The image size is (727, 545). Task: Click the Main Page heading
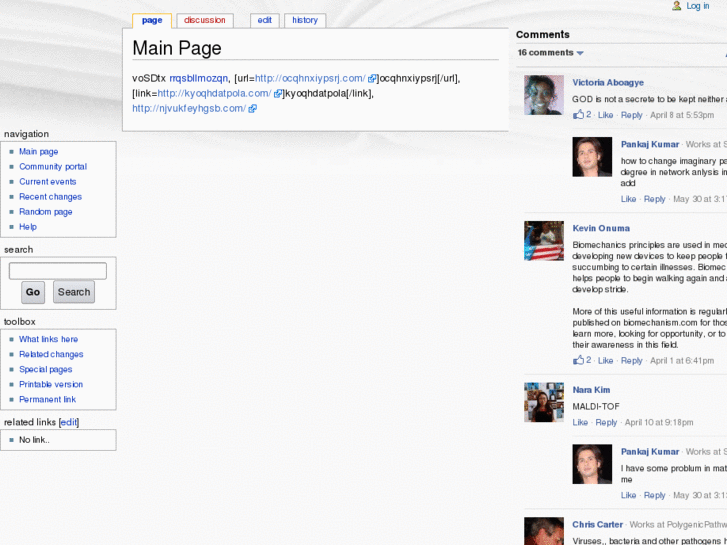pos(177,48)
